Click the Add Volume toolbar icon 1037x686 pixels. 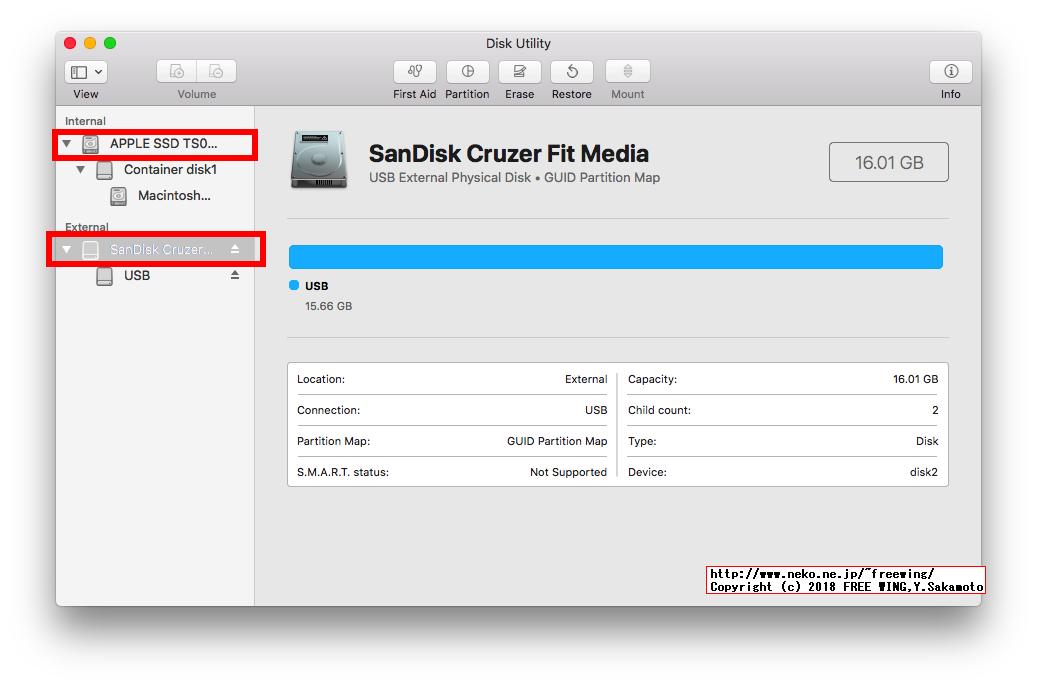point(177,71)
